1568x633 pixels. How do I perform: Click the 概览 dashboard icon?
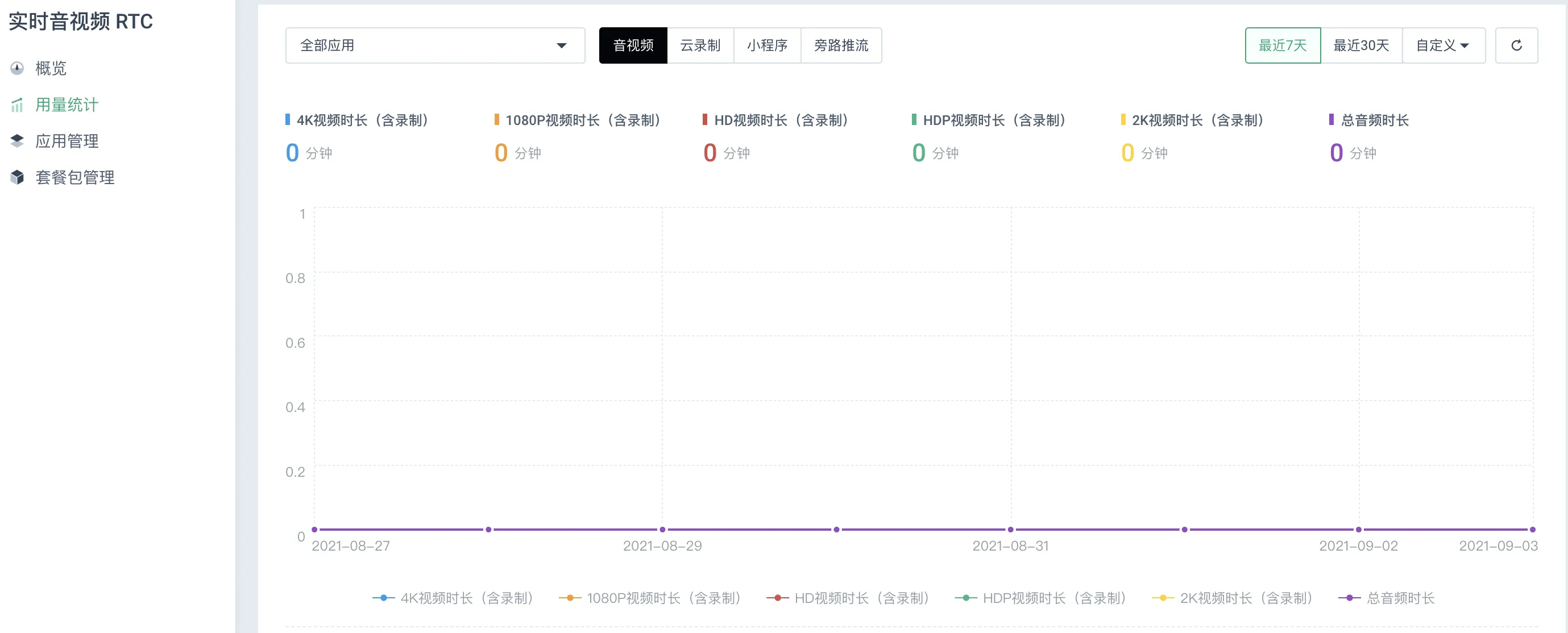(17, 68)
